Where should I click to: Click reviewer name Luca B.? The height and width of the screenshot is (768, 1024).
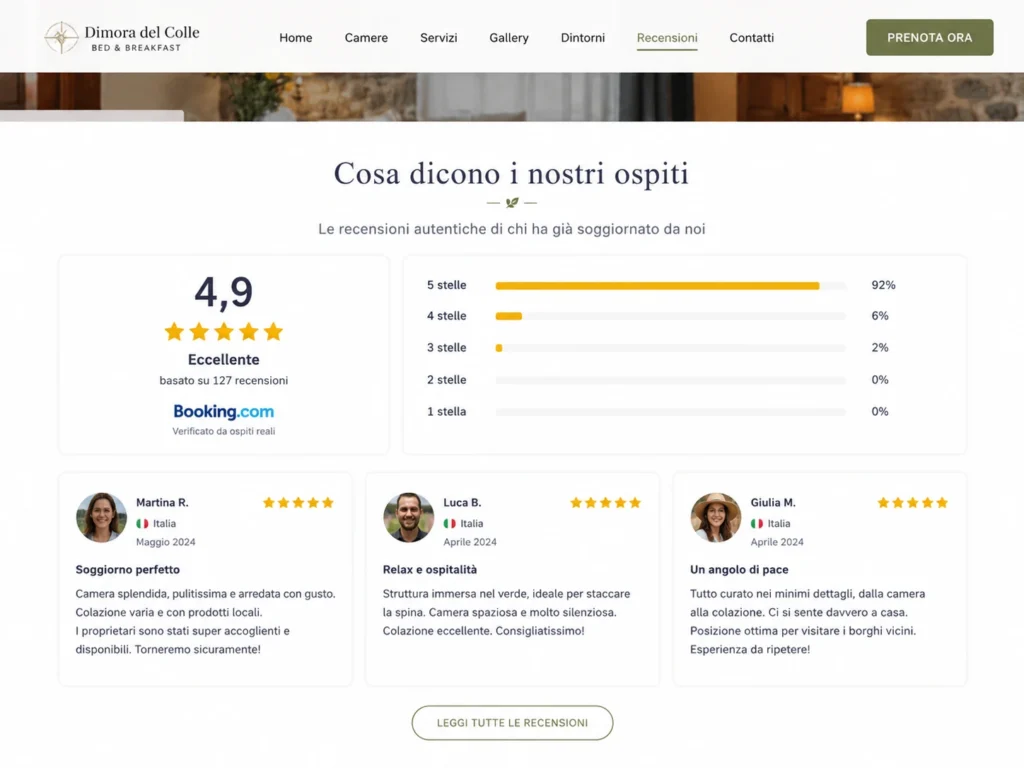462,502
